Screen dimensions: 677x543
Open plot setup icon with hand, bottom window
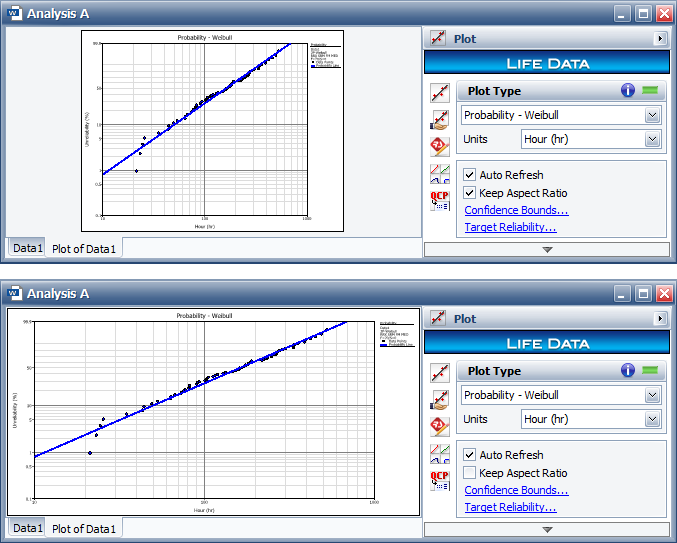[x=439, y=400]
